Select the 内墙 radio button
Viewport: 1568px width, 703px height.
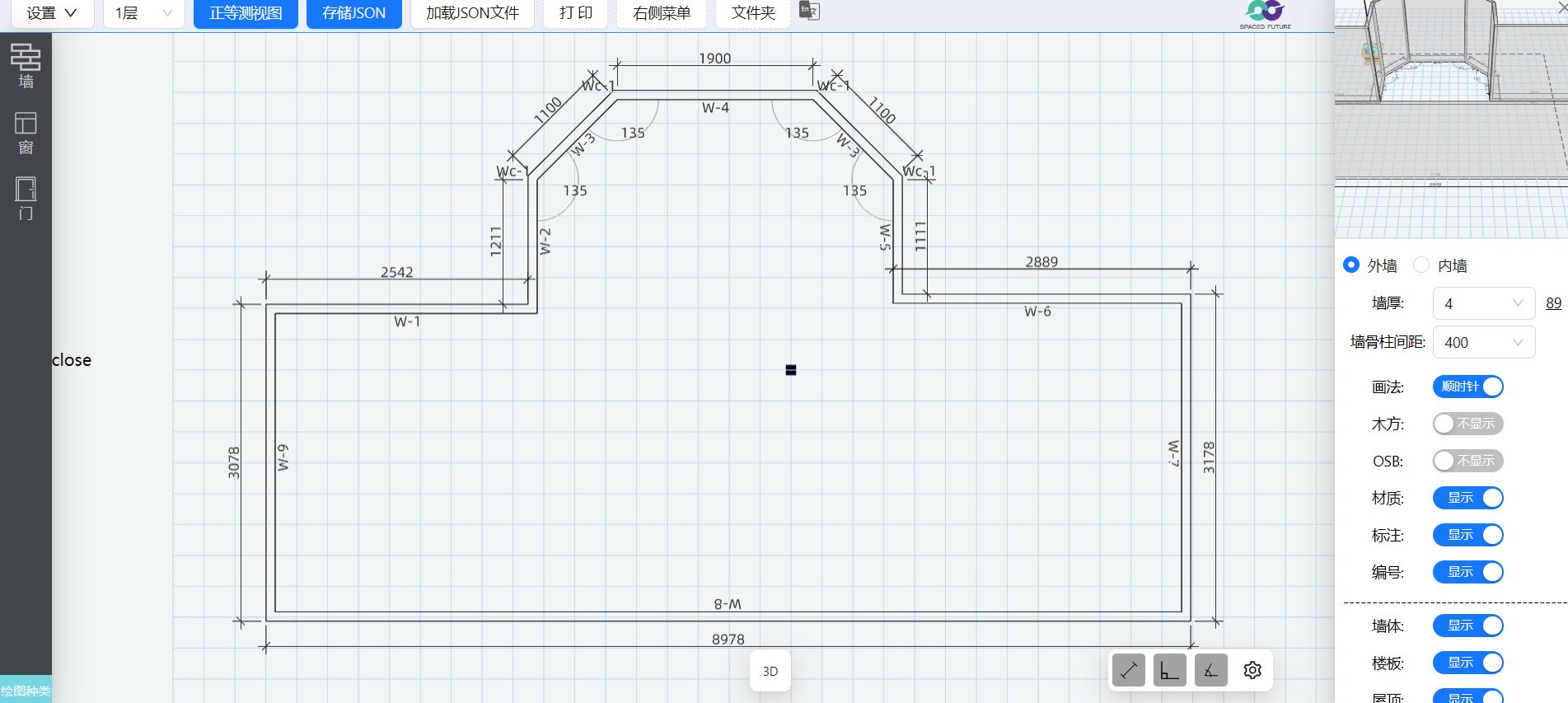[x=1421, y=265]
